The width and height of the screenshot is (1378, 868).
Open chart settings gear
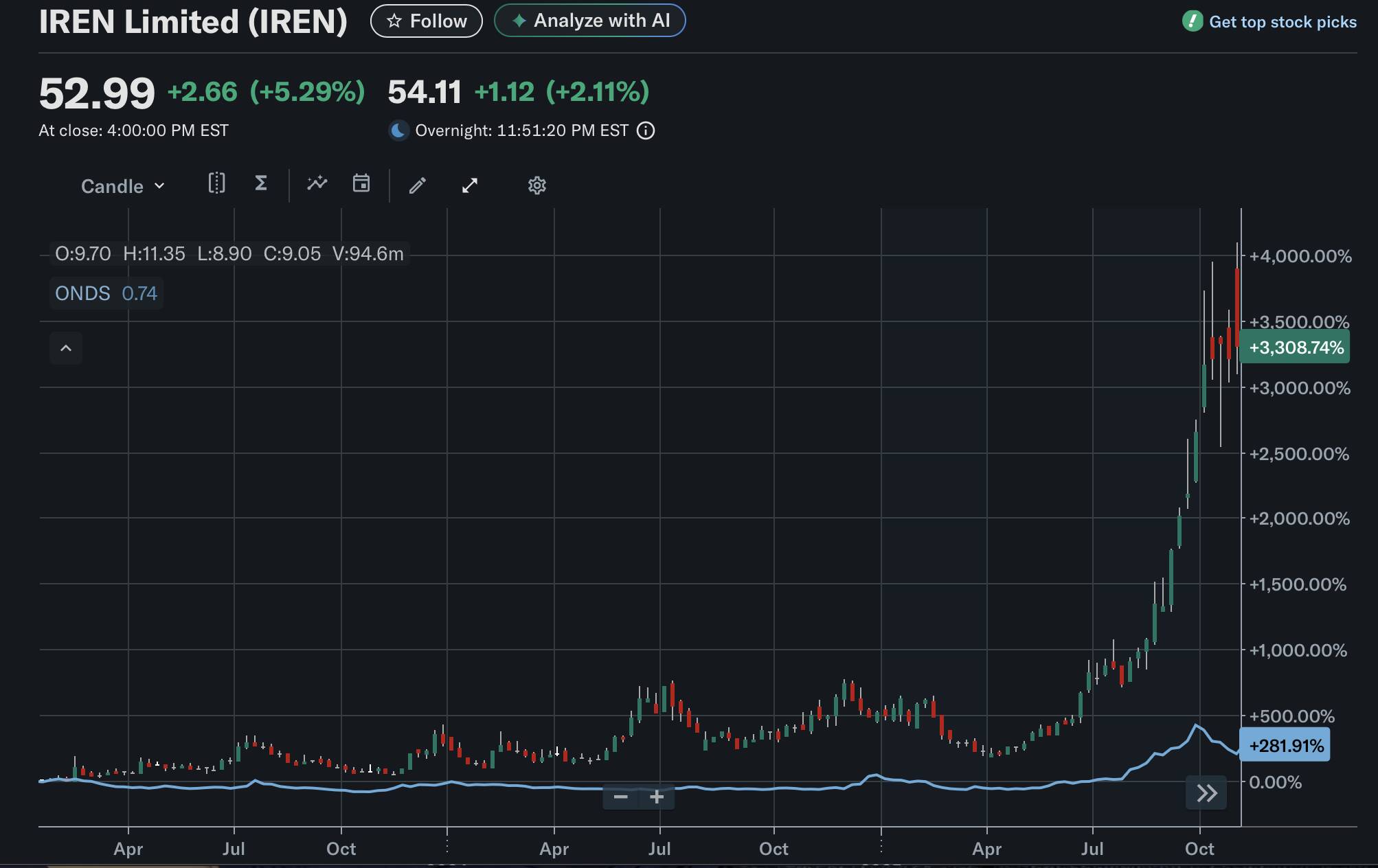pyautogui.click(x=536, y=185)
